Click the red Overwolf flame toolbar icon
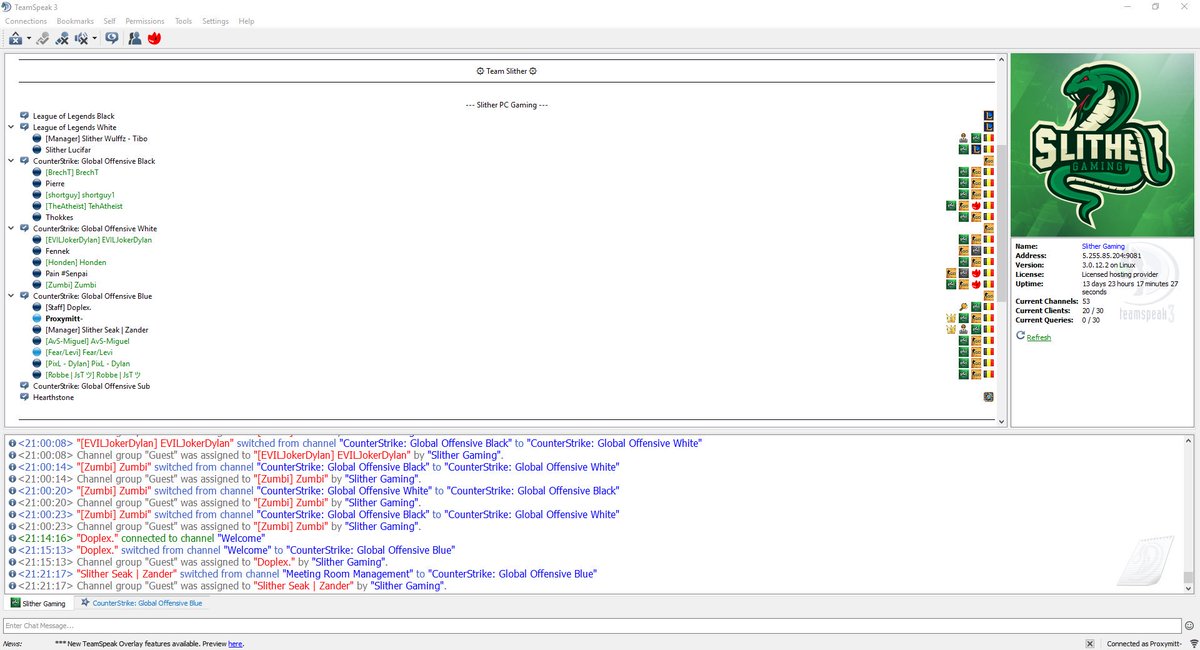Image resolution: width=1200 pixels, height=650 pixels. [154, 38]
